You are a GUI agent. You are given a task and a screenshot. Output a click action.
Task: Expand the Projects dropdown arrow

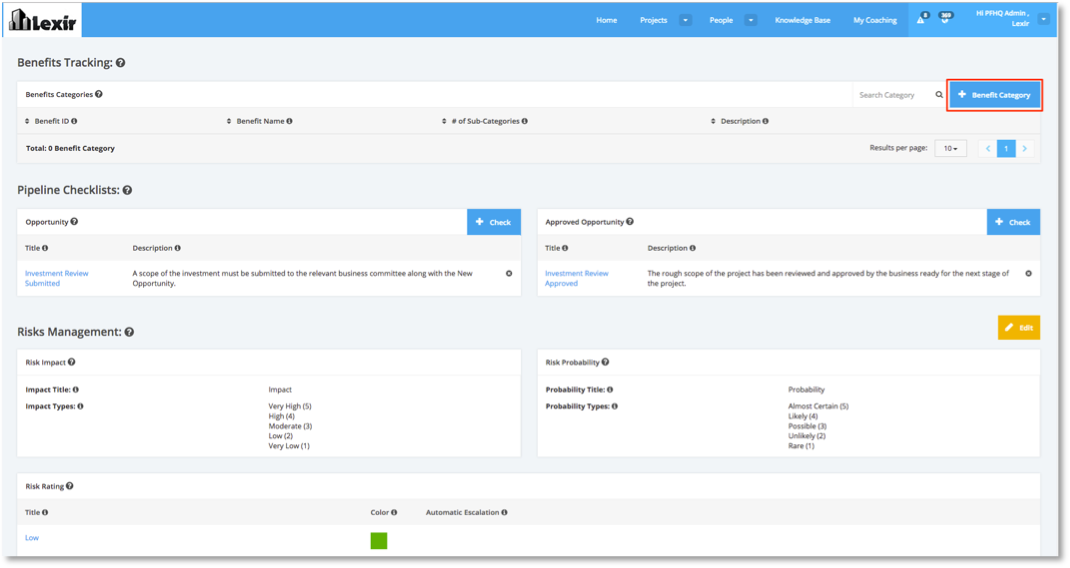pos(685,20)
